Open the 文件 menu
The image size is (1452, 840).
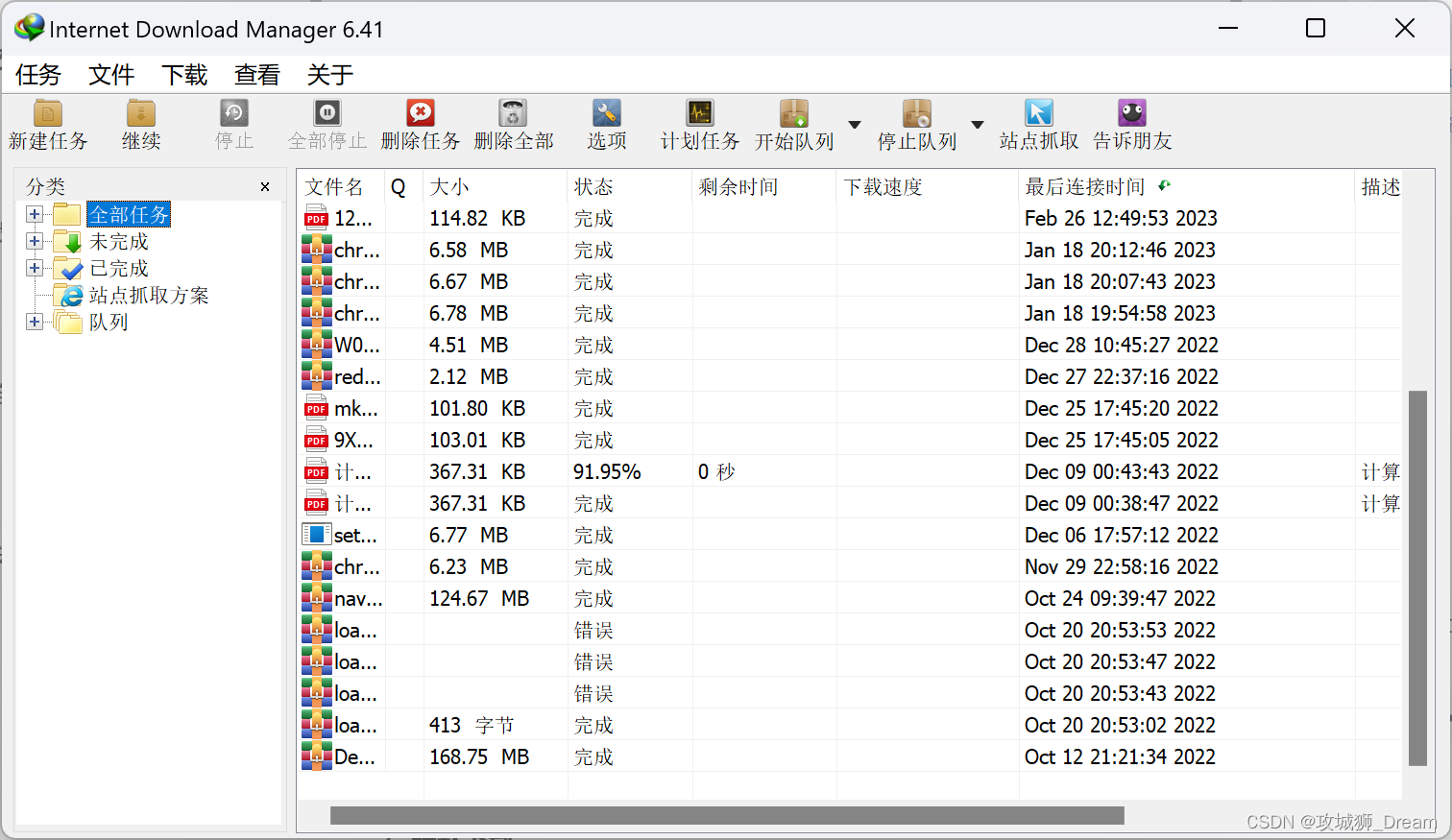coord(111,75)
